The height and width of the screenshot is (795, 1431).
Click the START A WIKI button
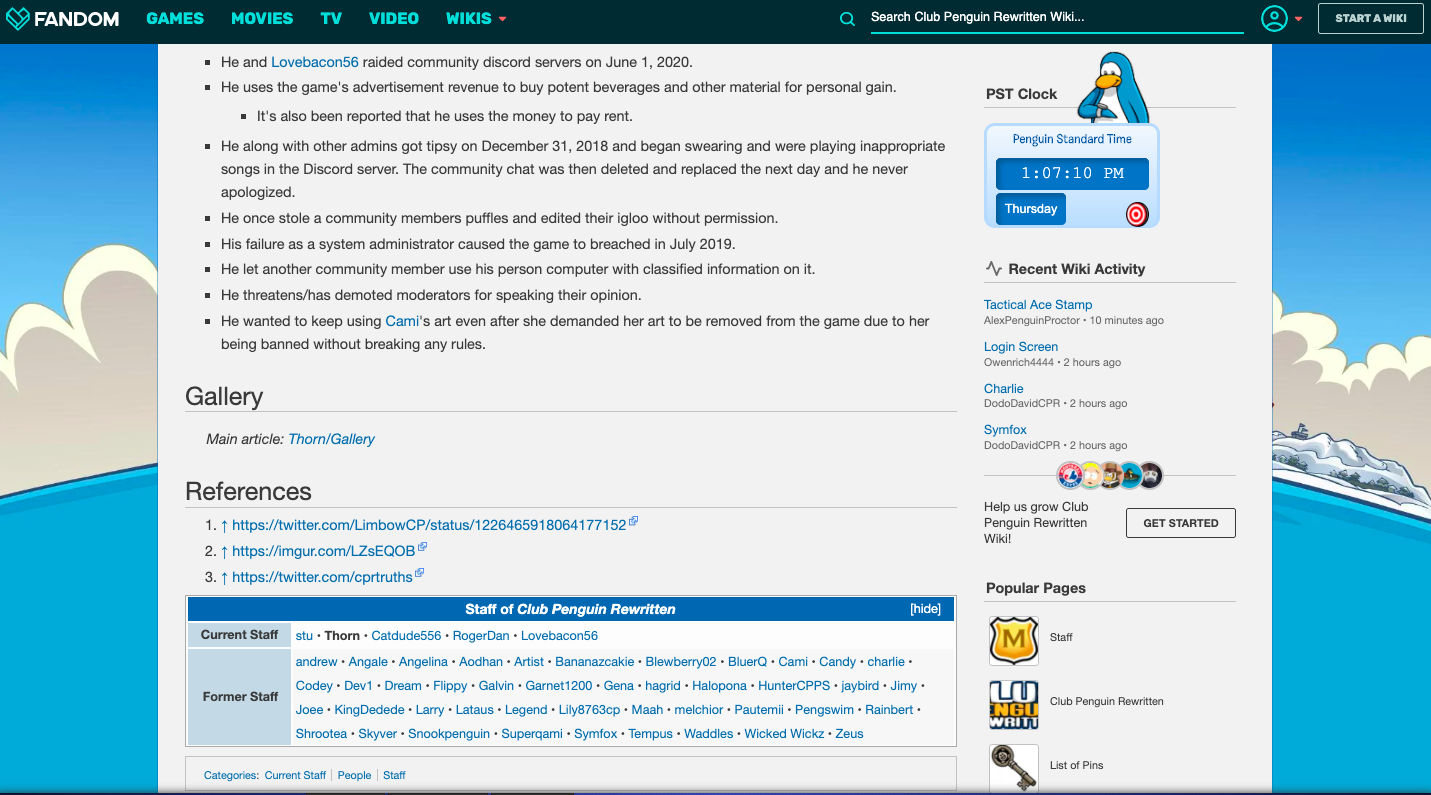click(1370, 18)
